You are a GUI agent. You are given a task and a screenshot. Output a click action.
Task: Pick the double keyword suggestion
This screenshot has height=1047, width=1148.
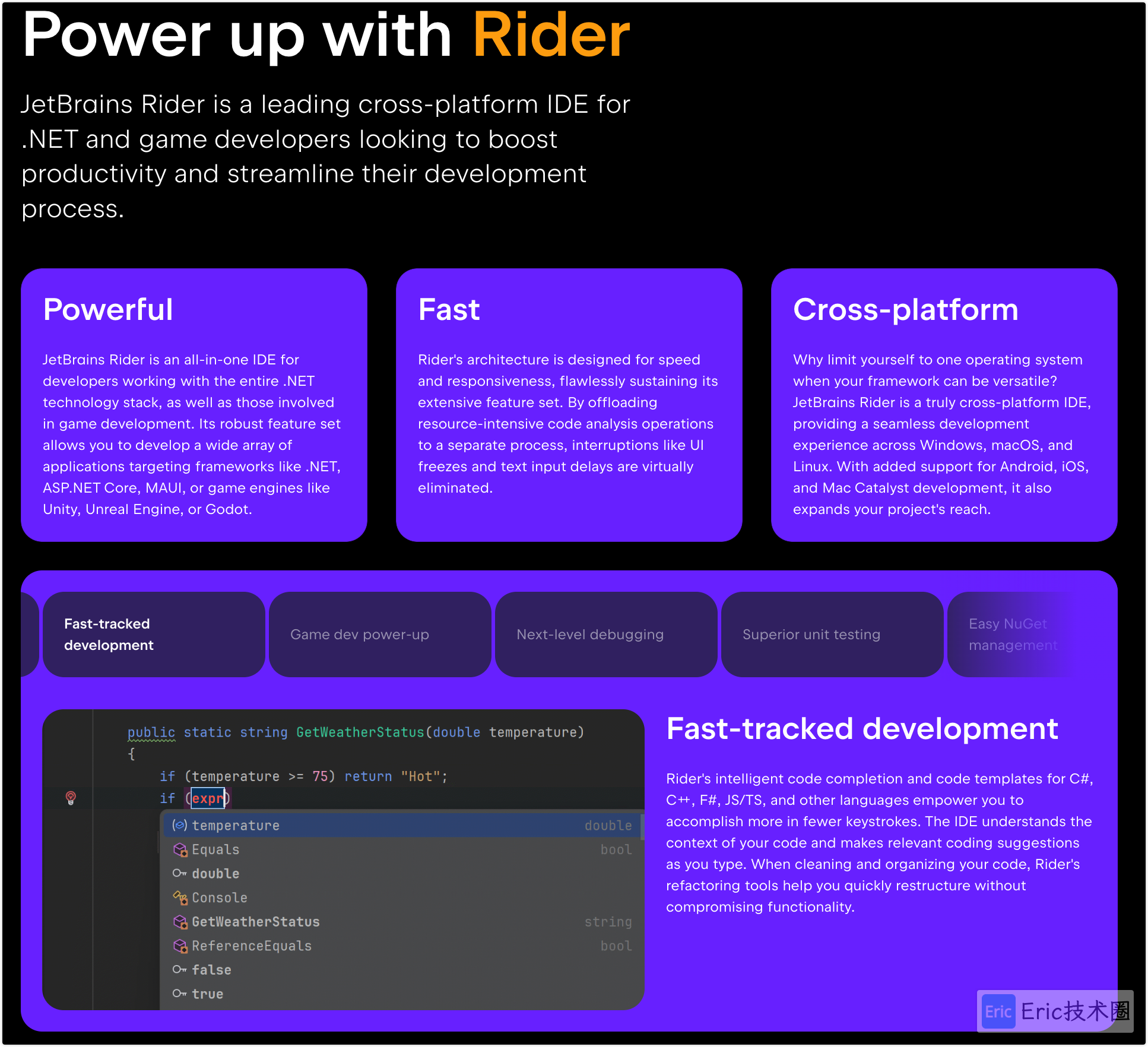click(x=402, y=874)
